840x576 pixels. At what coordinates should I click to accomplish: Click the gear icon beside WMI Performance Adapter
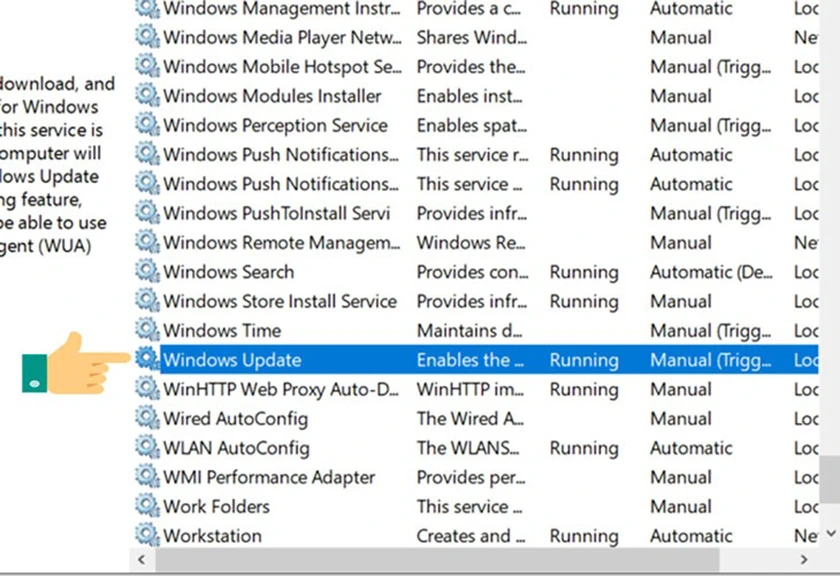(x=147, y=477)
